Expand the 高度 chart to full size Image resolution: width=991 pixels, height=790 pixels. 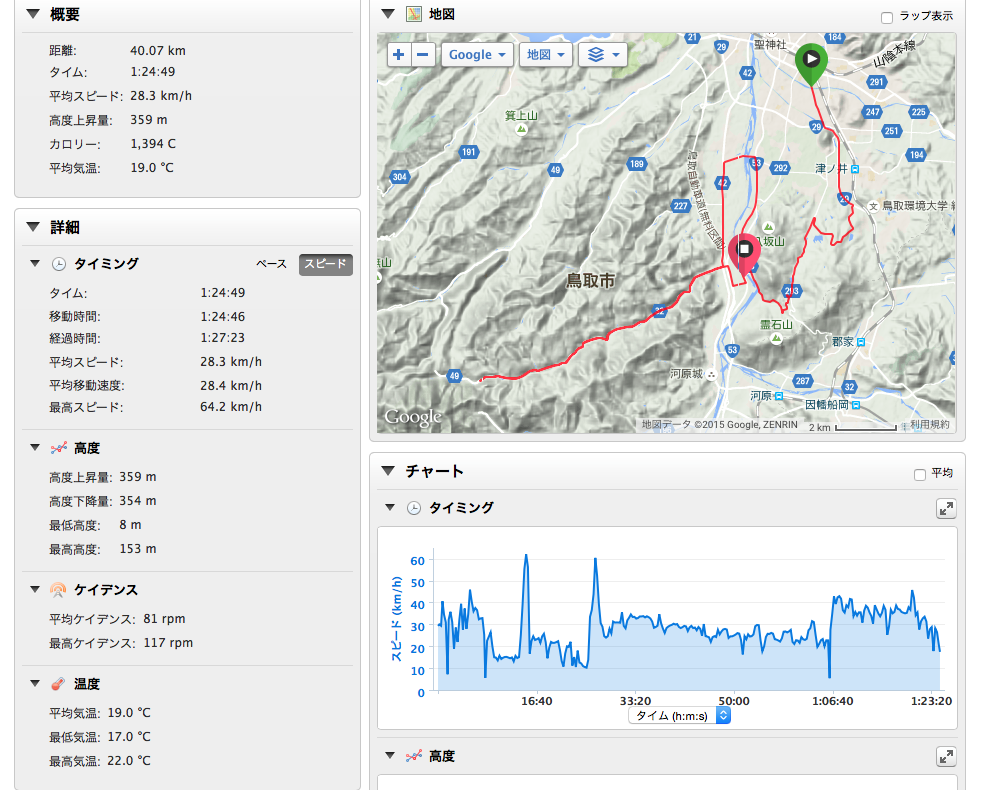(x=946, y=757)
